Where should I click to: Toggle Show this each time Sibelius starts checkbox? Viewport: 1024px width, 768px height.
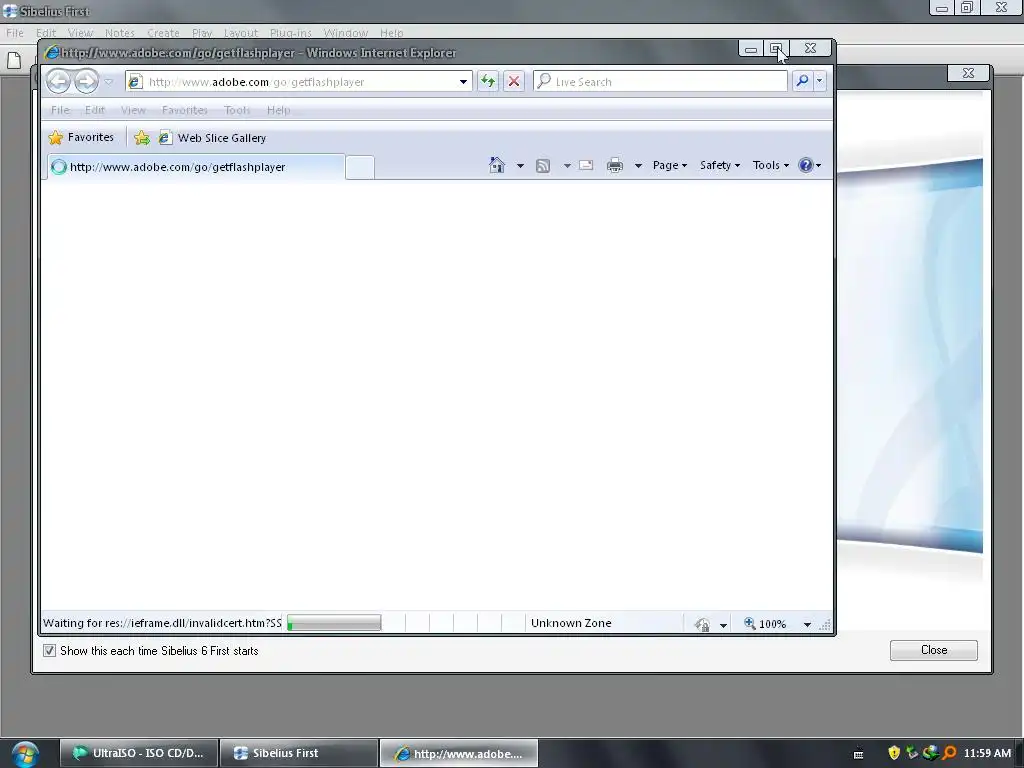(x=50, y=650)
